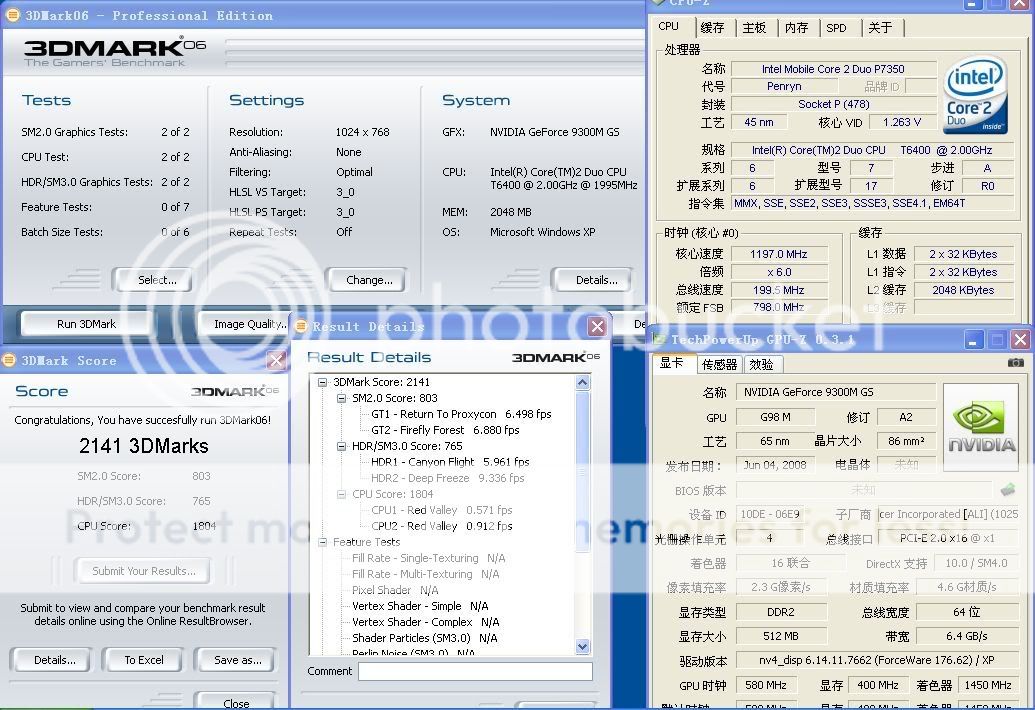Click the result tree scrollbar down arrow

(583, 647)
